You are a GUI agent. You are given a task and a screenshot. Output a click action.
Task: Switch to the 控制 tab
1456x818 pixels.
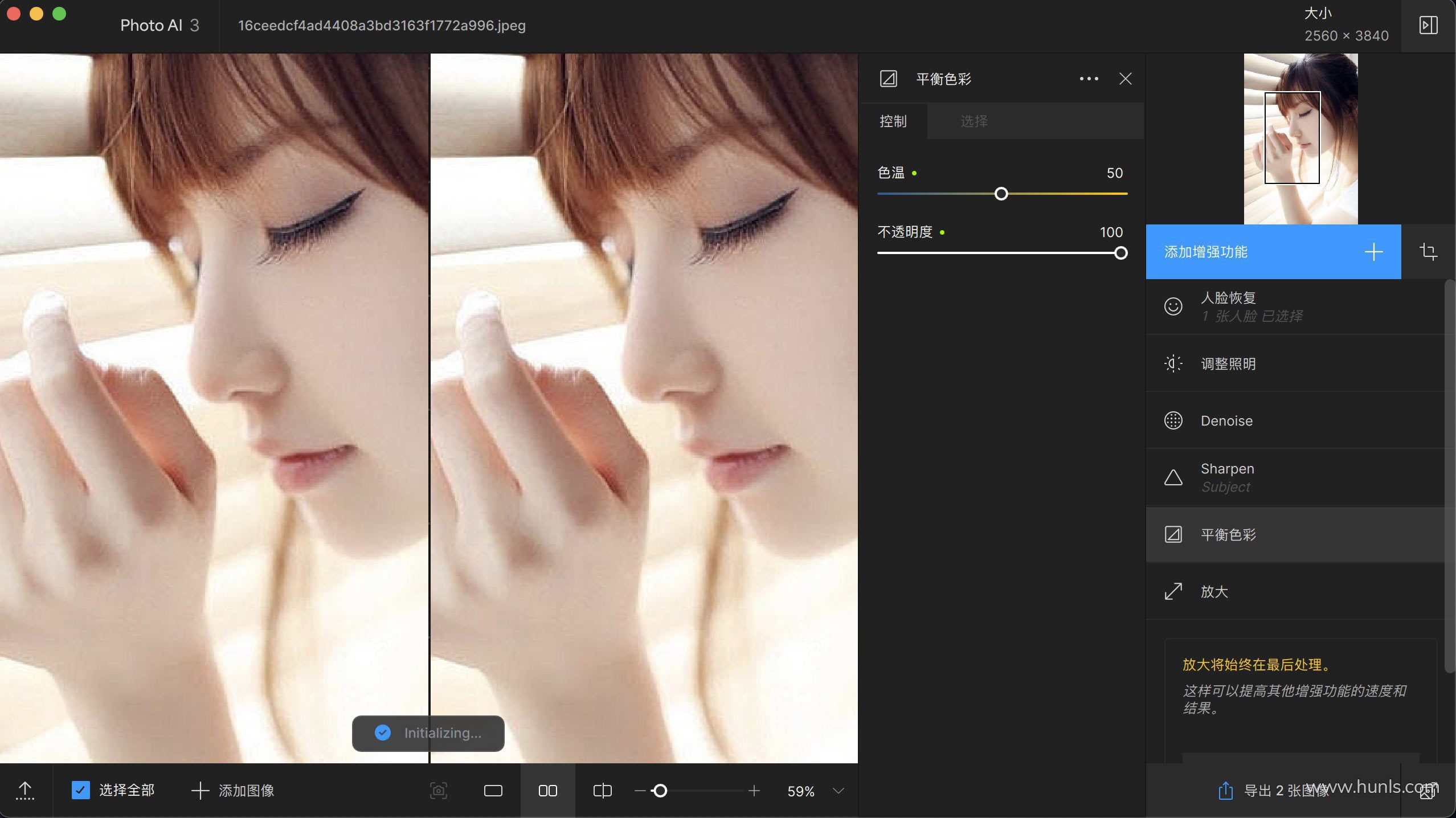point(893,121)
